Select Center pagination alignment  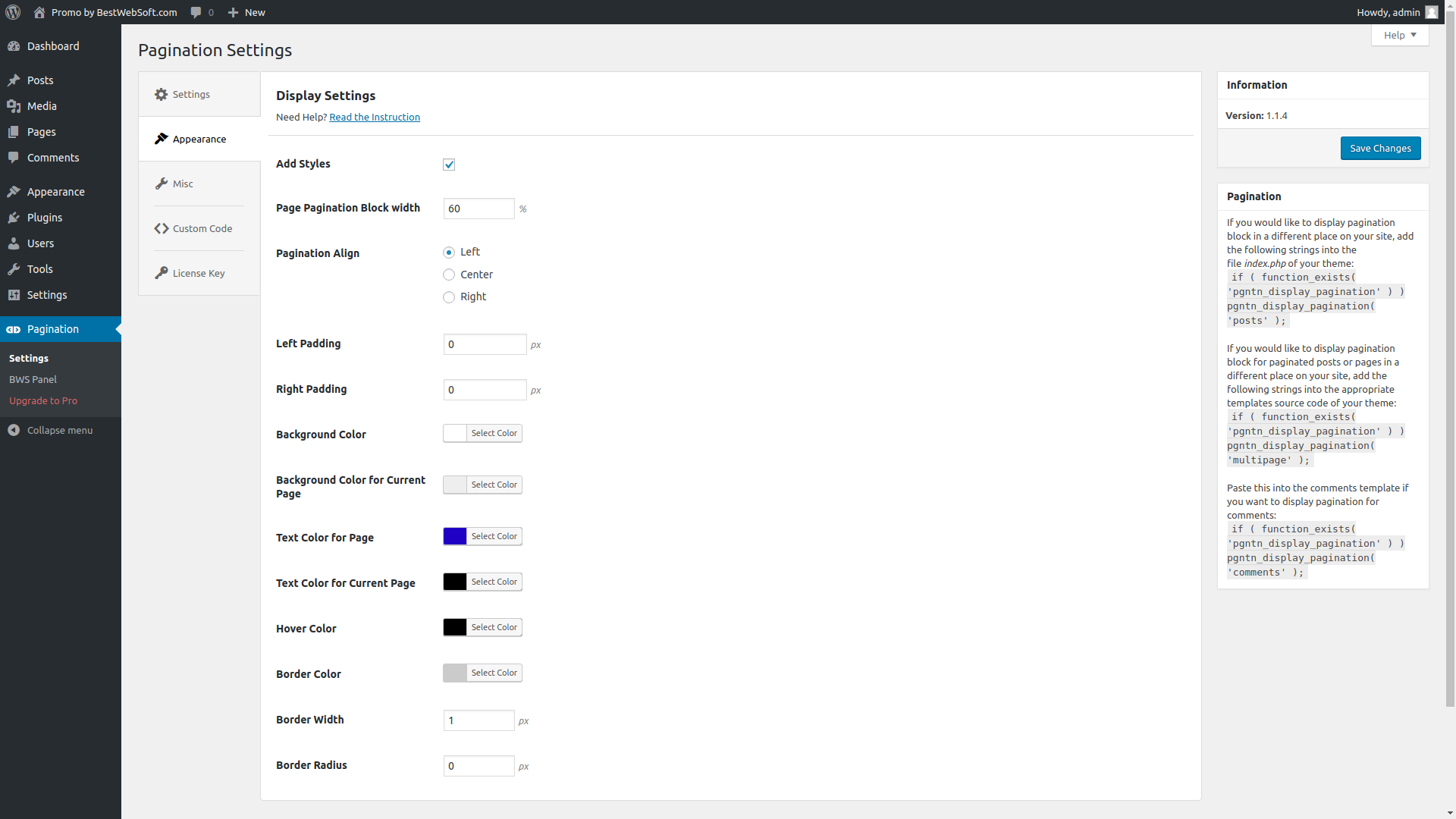pos(449,275)
